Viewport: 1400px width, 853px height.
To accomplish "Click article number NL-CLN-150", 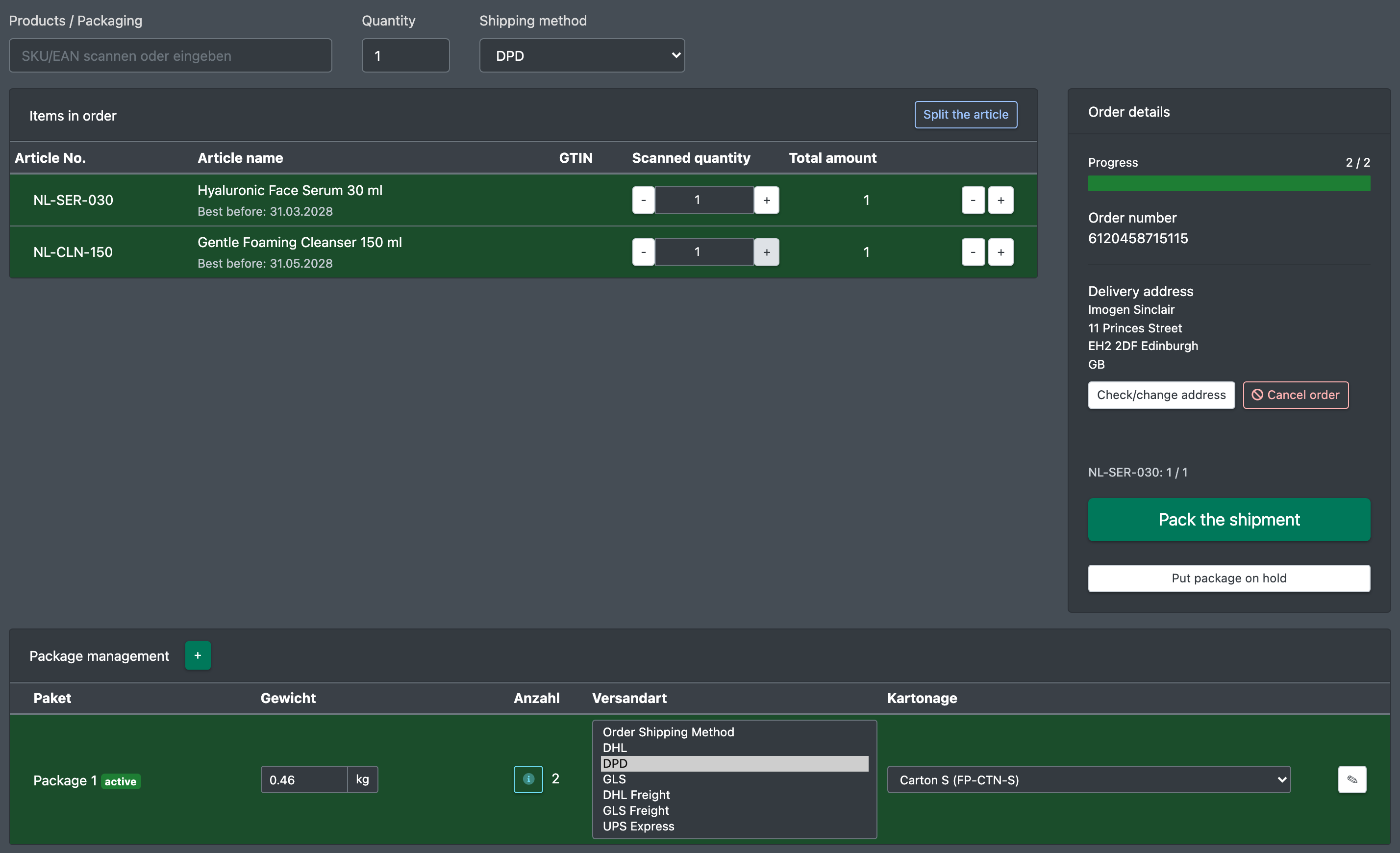I will [74, 252].
